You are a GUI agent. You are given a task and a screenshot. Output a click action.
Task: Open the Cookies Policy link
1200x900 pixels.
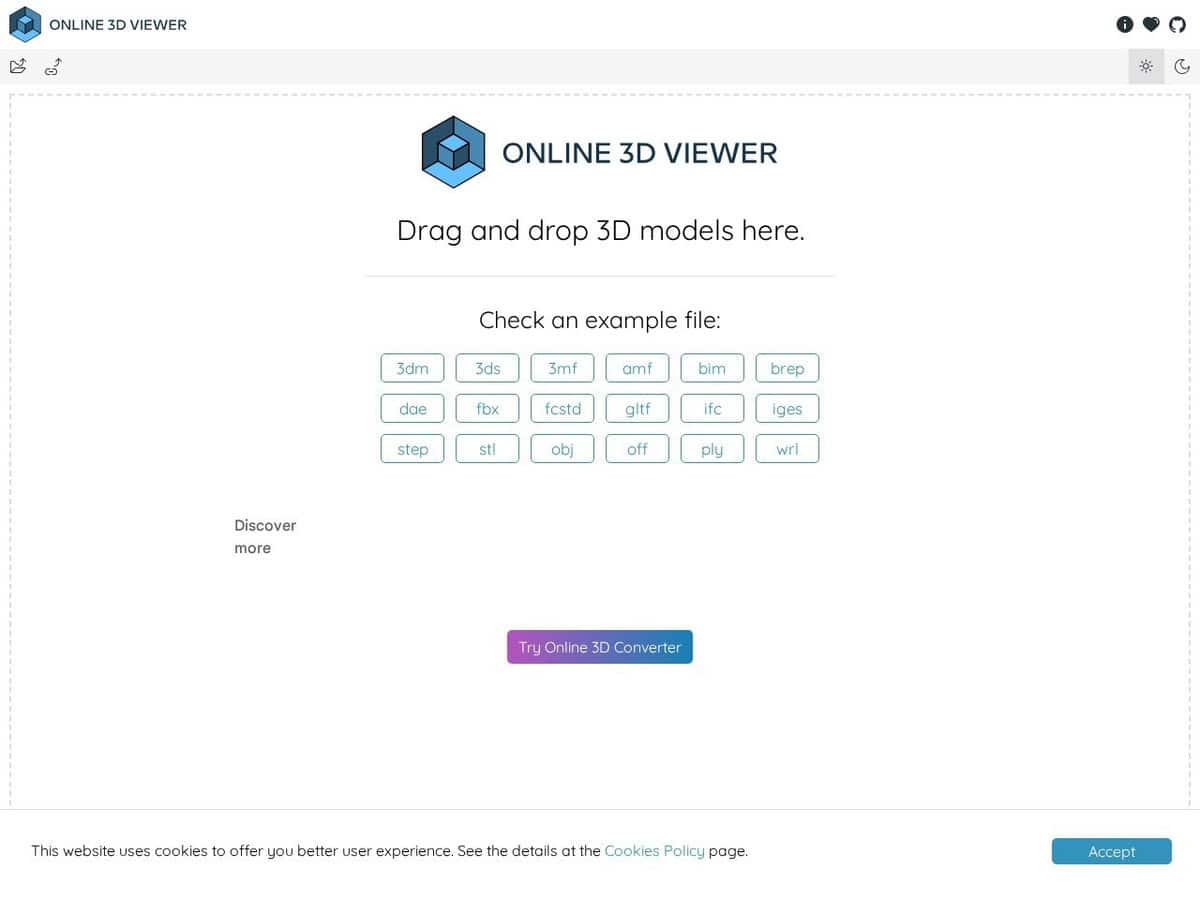(x=654, y=851)
